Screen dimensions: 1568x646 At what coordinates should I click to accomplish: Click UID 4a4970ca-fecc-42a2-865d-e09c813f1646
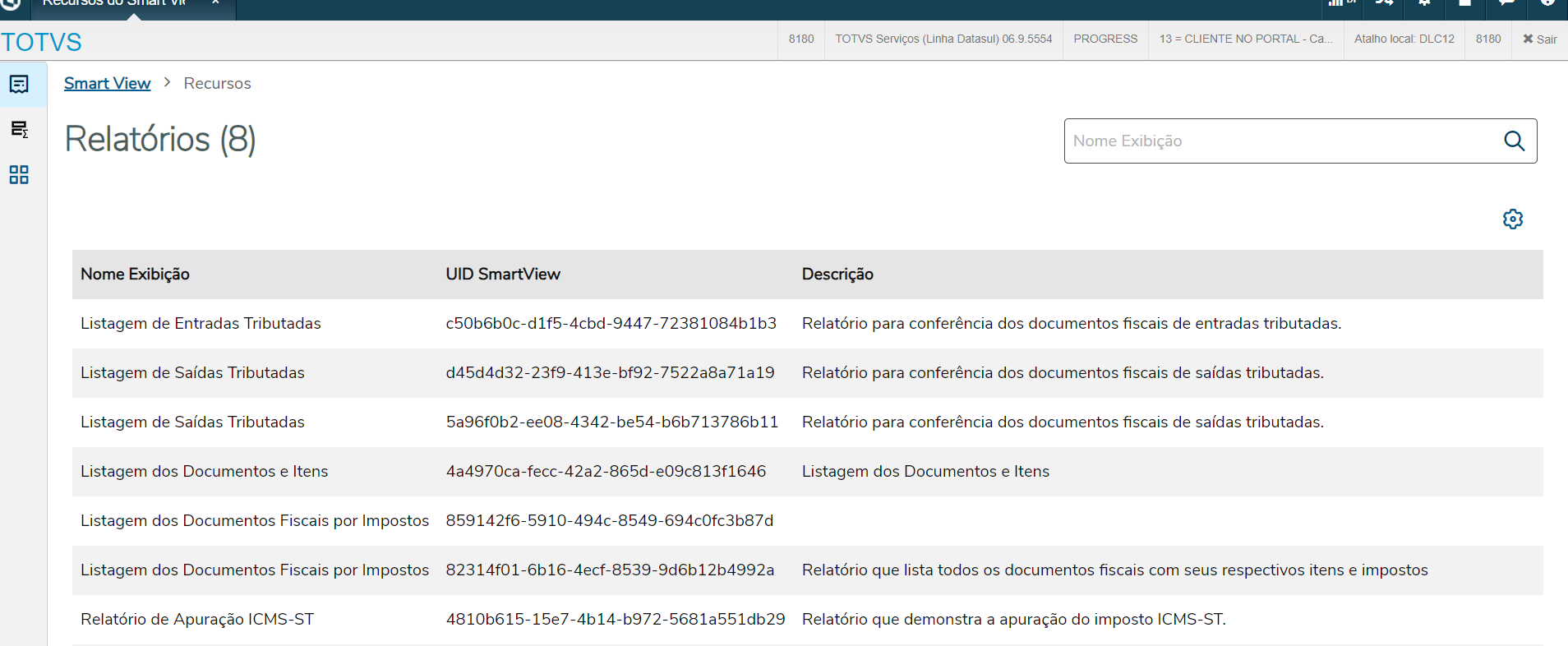point(606,471)
